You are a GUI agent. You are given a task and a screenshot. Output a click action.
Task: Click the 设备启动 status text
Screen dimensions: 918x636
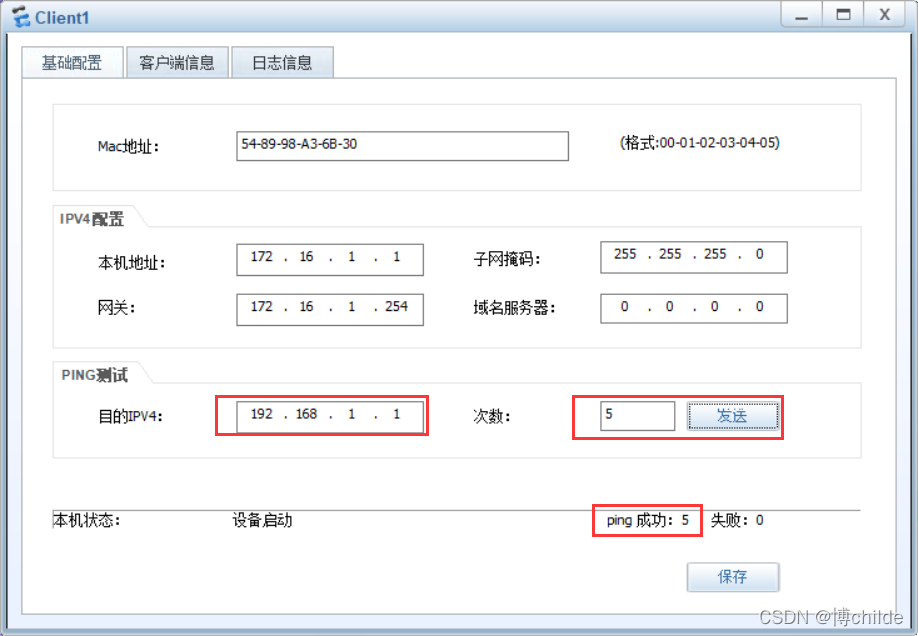[x=262, y=520]
